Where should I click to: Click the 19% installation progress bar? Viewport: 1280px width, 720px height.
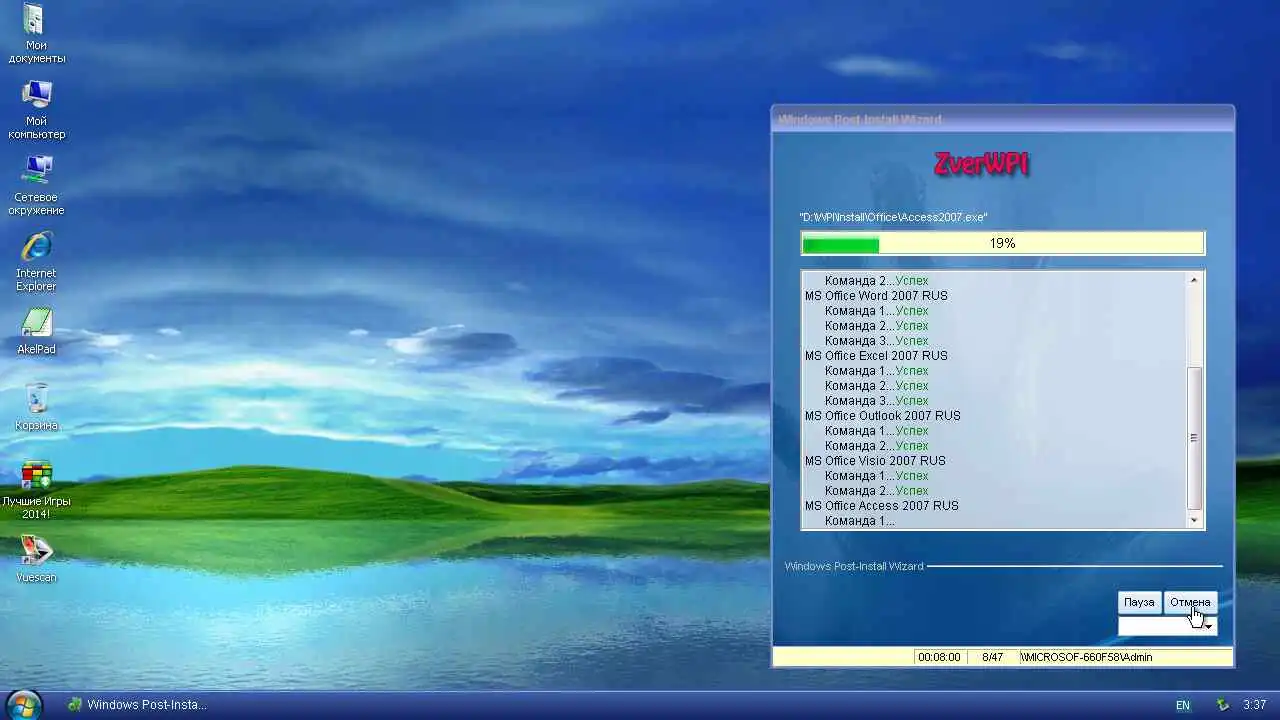[1003, 243]
